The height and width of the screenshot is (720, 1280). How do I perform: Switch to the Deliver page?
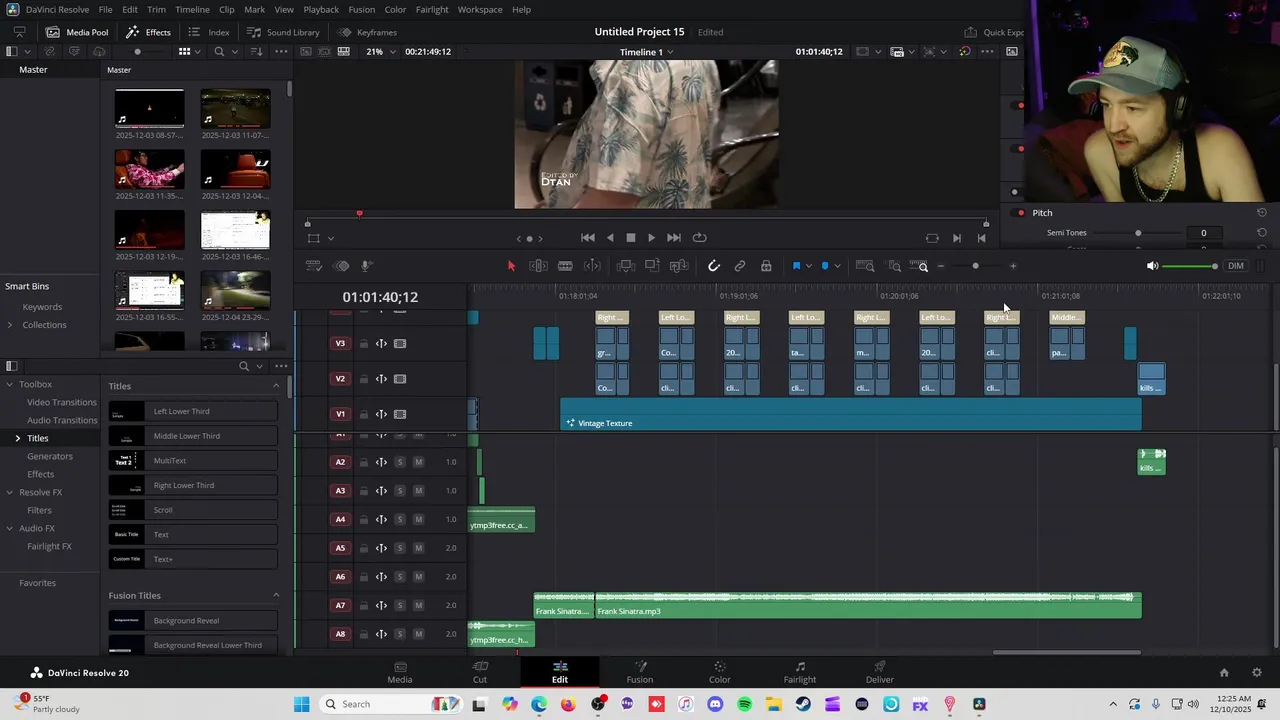pyautogui.click(x=880, y=672)
